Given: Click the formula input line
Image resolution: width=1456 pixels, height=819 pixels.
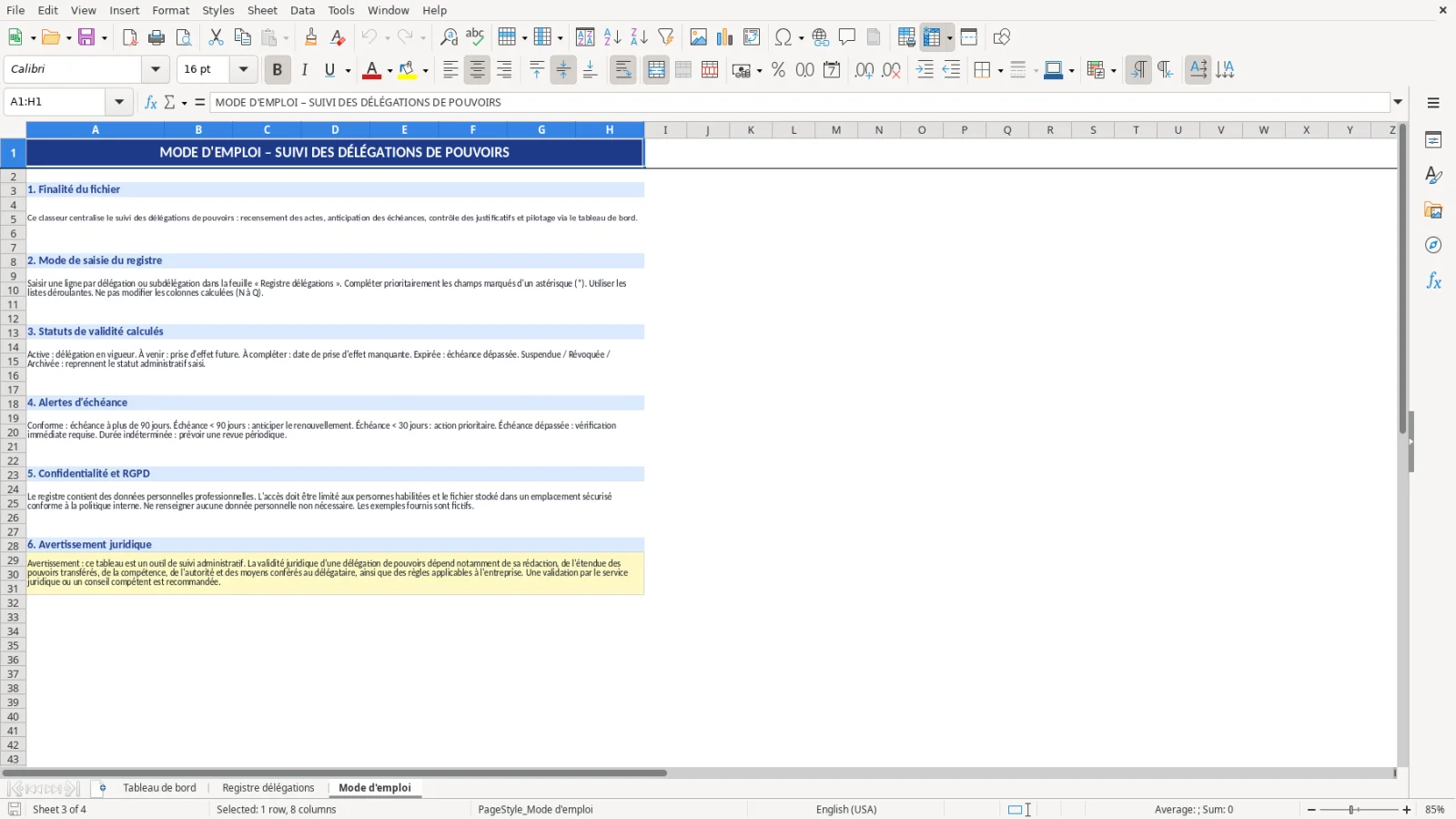Looking at the screenshot, I should (801, 102).
